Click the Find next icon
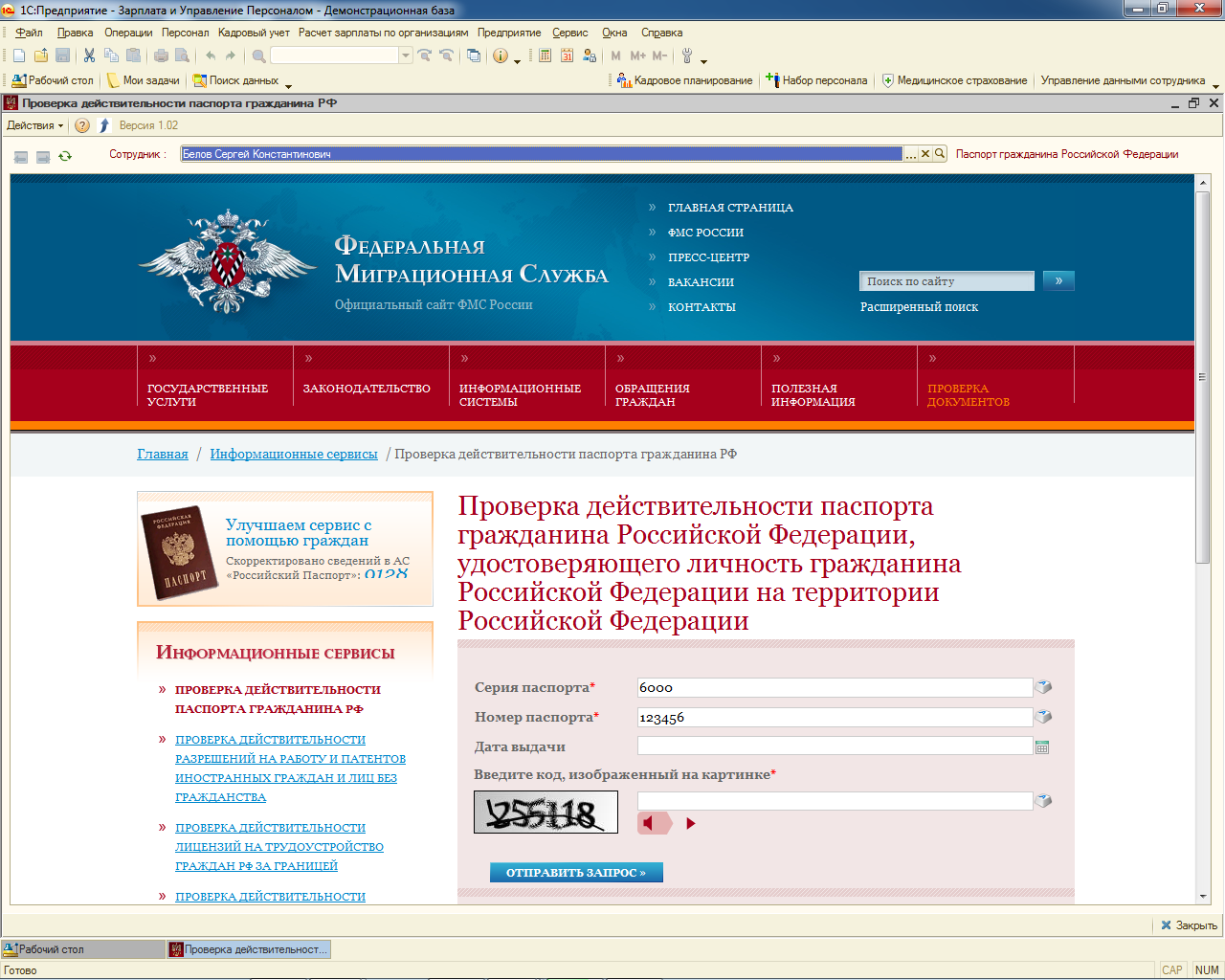The width and height of the screenshot is (1225, 980). click(x=425, y=56)
